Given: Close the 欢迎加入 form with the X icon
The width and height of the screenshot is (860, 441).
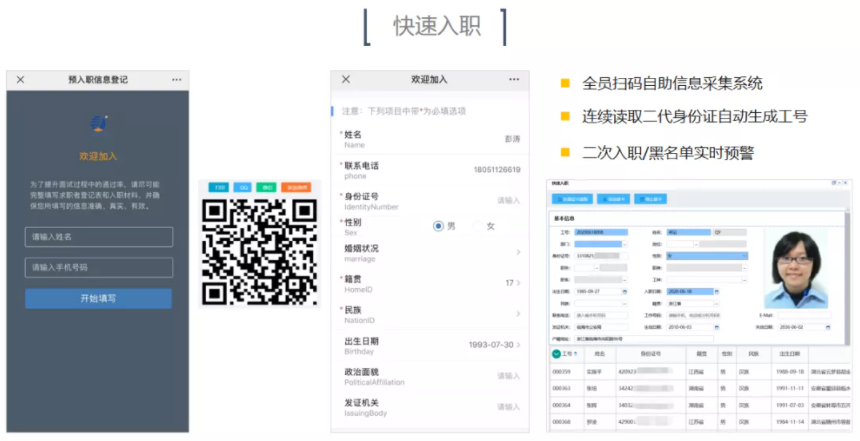Looking at the screenshot, I should (x=346, y=79).
